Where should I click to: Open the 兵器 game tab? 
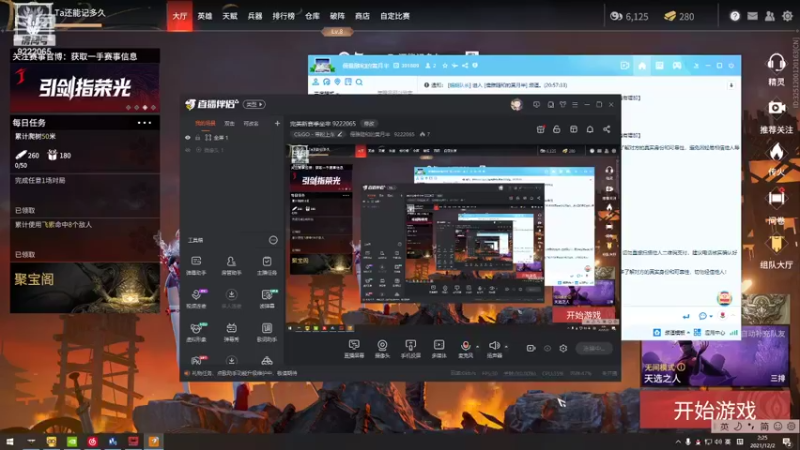[255, 16]
